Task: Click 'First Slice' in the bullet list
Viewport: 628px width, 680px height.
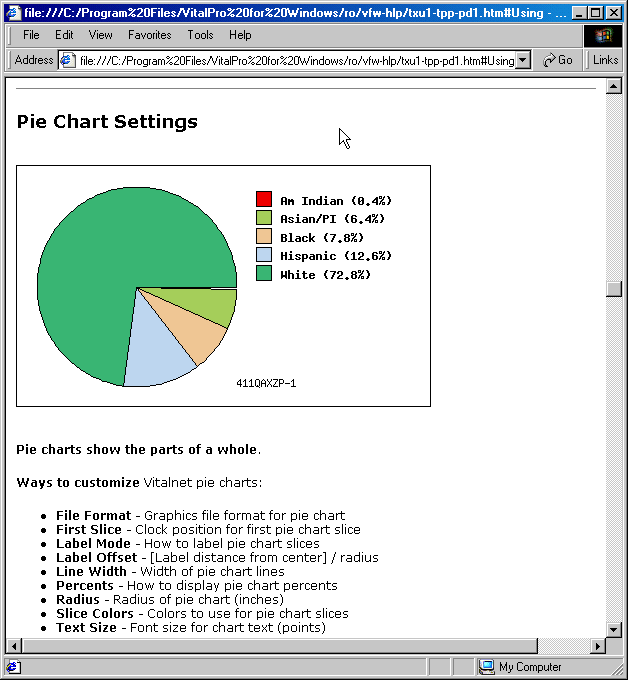Action: pyautogui.click(x=88, y=530)
